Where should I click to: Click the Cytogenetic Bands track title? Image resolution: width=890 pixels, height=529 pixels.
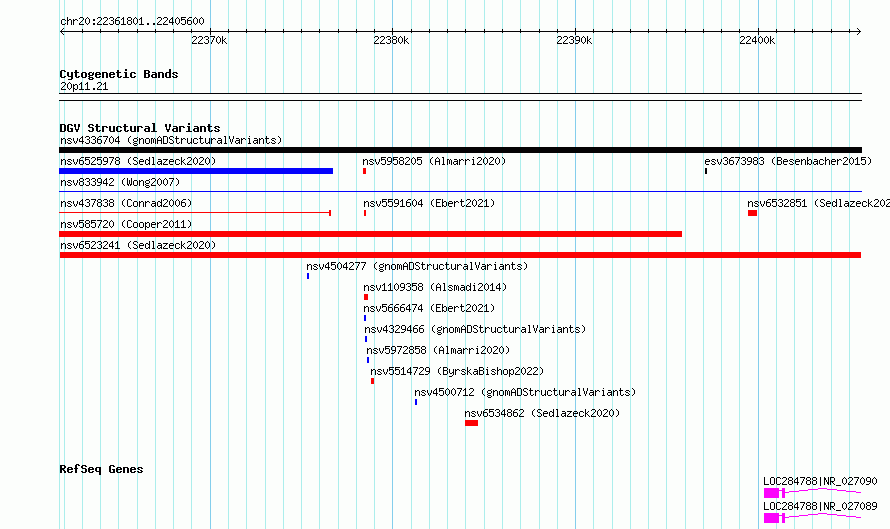point(119,74)
